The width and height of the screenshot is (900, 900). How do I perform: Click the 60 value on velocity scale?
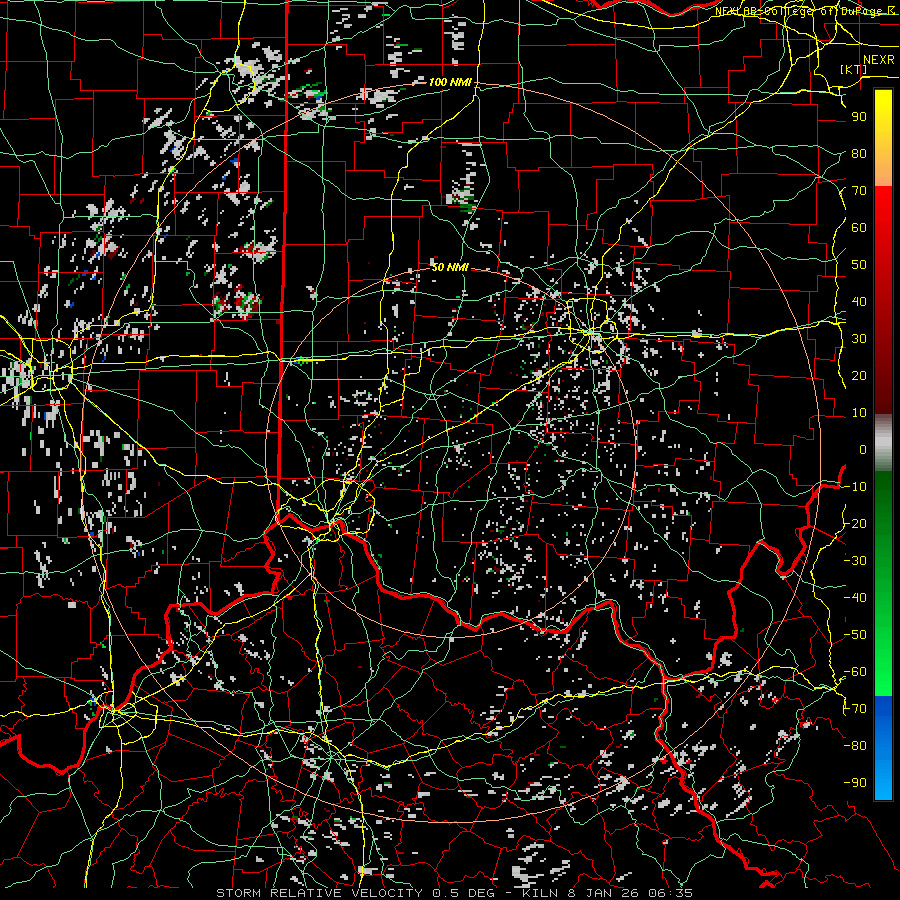(859, 228)
